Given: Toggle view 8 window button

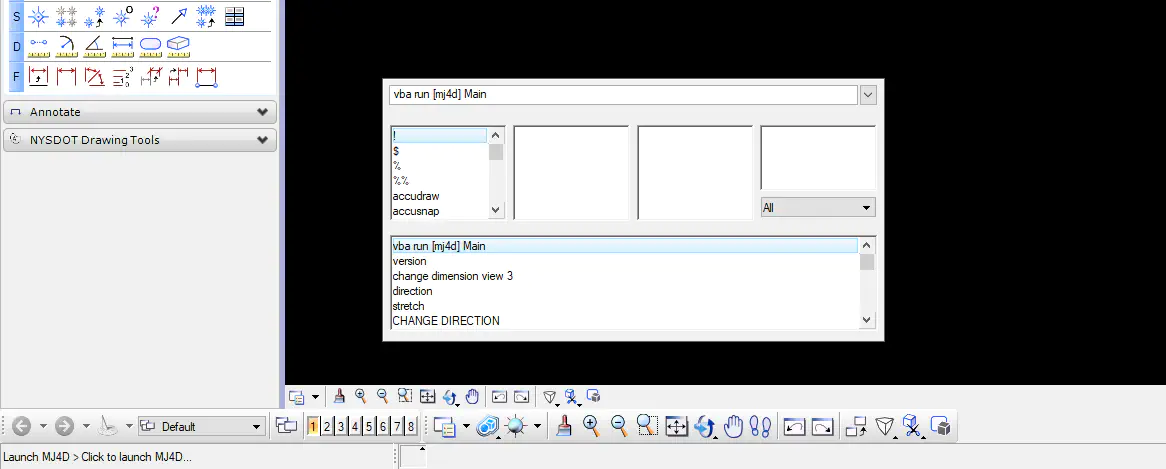Looking at the screenshot, I should pyautogui.click(x=411, y=427).
